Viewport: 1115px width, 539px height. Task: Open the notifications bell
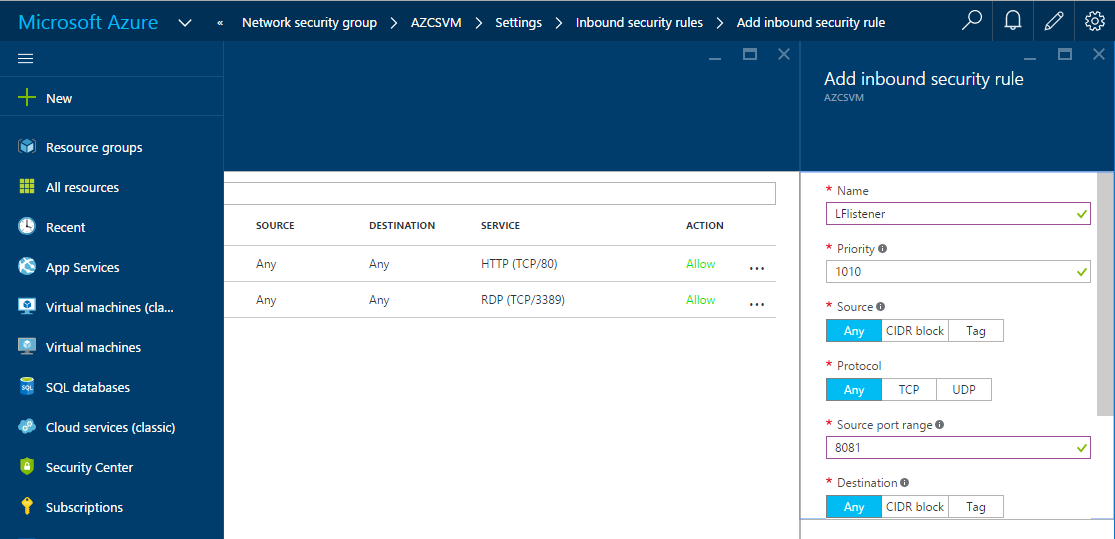coord(1013,21)
